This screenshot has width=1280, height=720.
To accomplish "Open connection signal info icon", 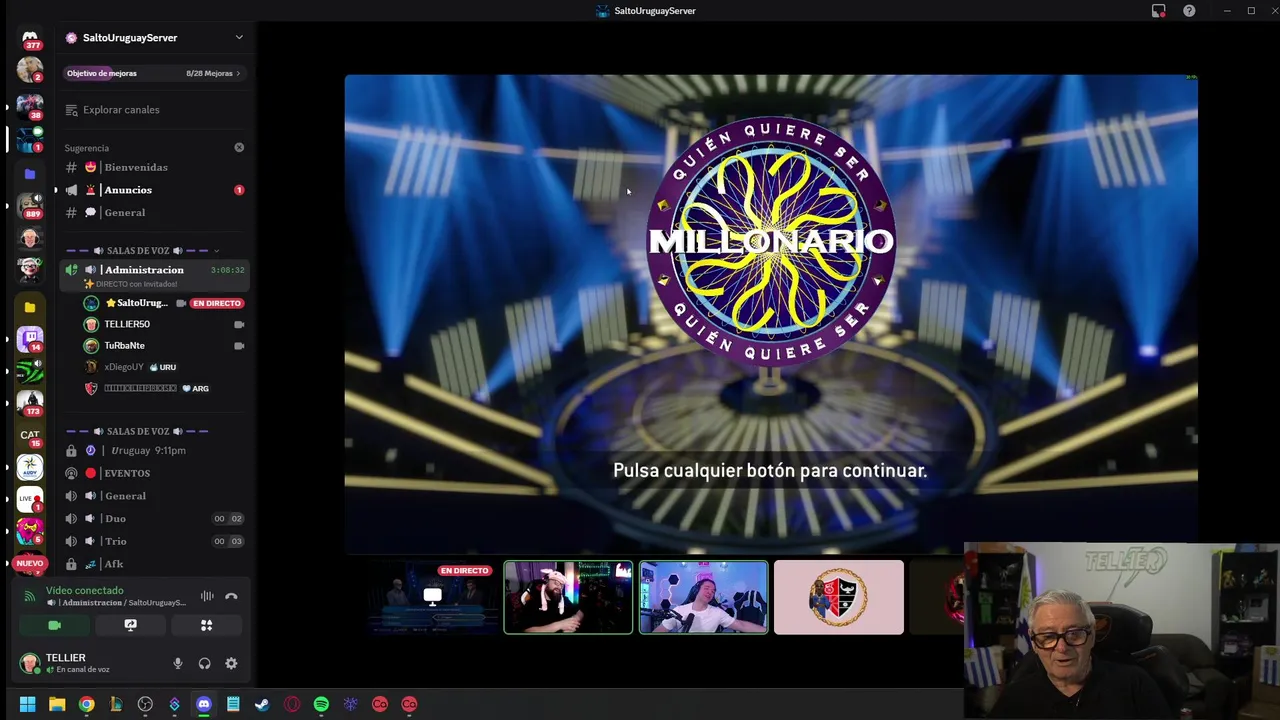I will click(x=29, y=596).
